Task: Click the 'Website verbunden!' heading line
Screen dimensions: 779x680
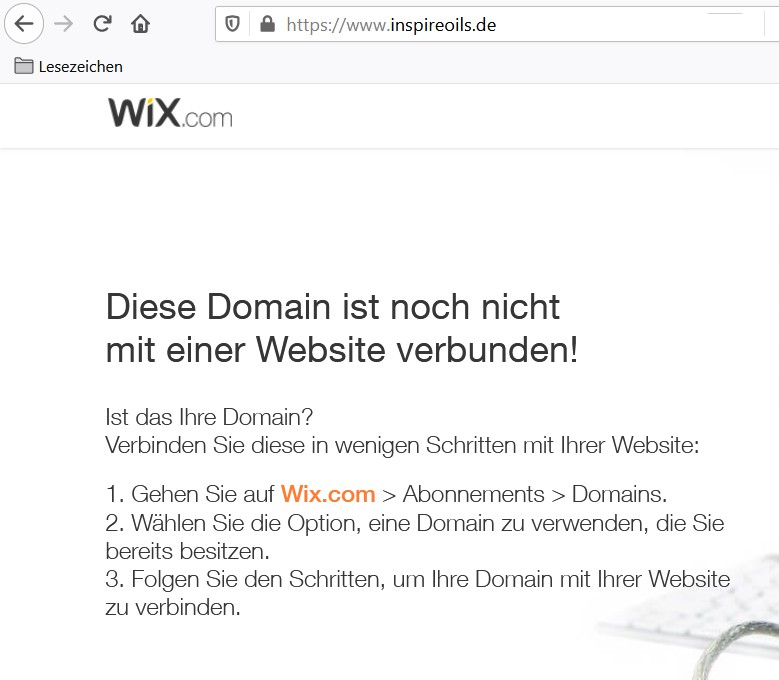Action: pos(417,351)
